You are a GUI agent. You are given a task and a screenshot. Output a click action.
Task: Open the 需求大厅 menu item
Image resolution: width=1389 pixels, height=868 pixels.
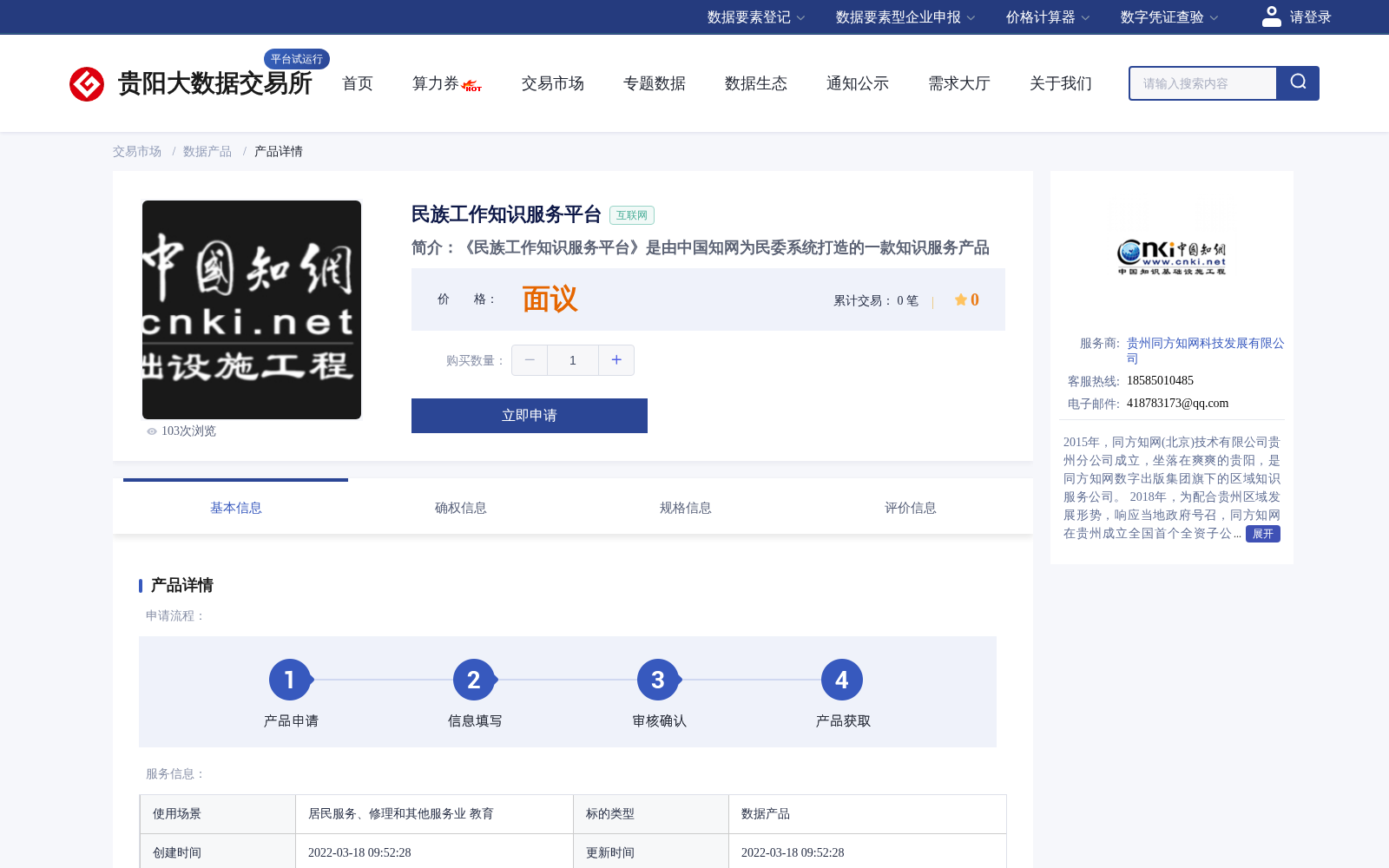click(959, 83)
